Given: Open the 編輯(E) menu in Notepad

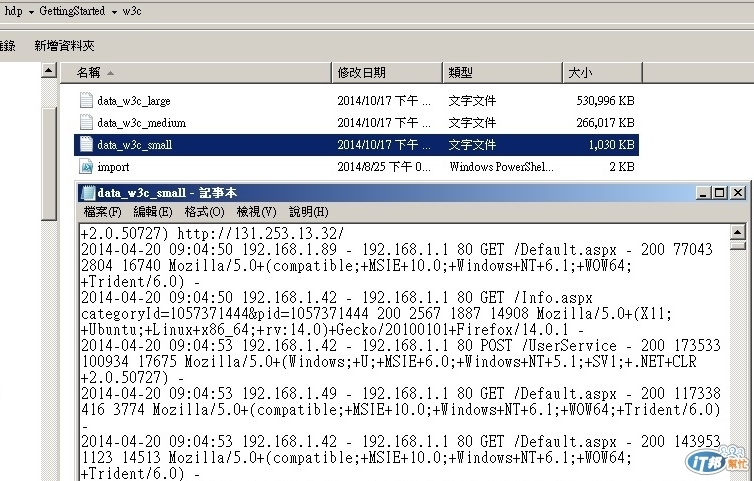Looking at the screenshot, I should (x=153, y=212).
